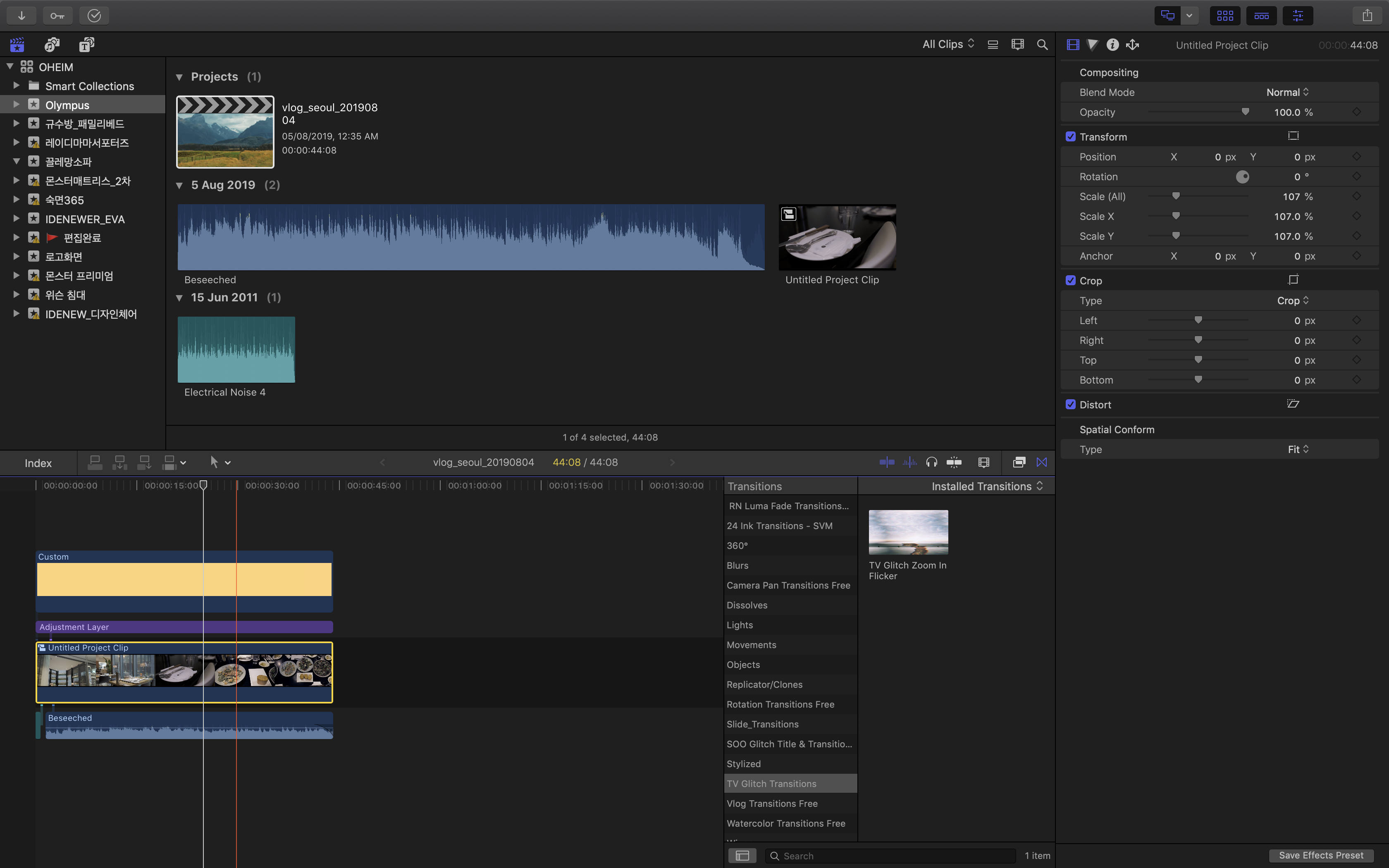Select the Blurs transitions category
This screenshot has width=1389, height=868.
click(737, 565)
